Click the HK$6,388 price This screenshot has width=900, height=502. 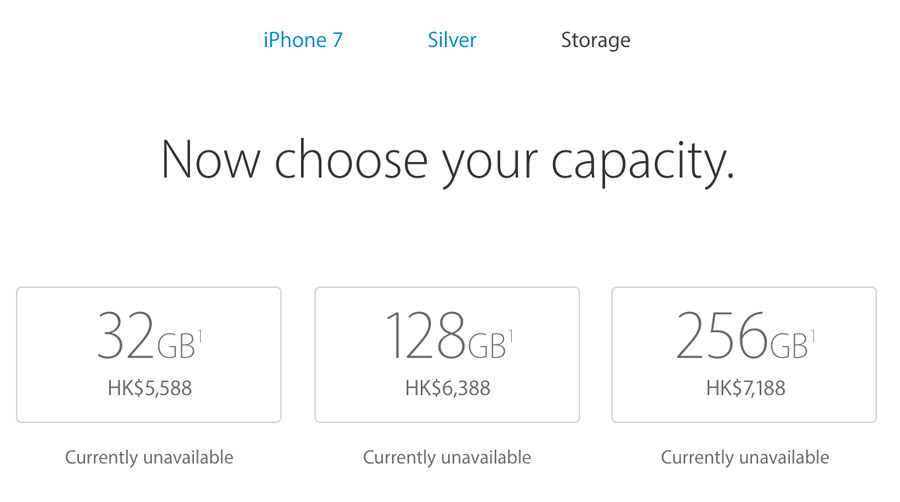coord(447,388)
